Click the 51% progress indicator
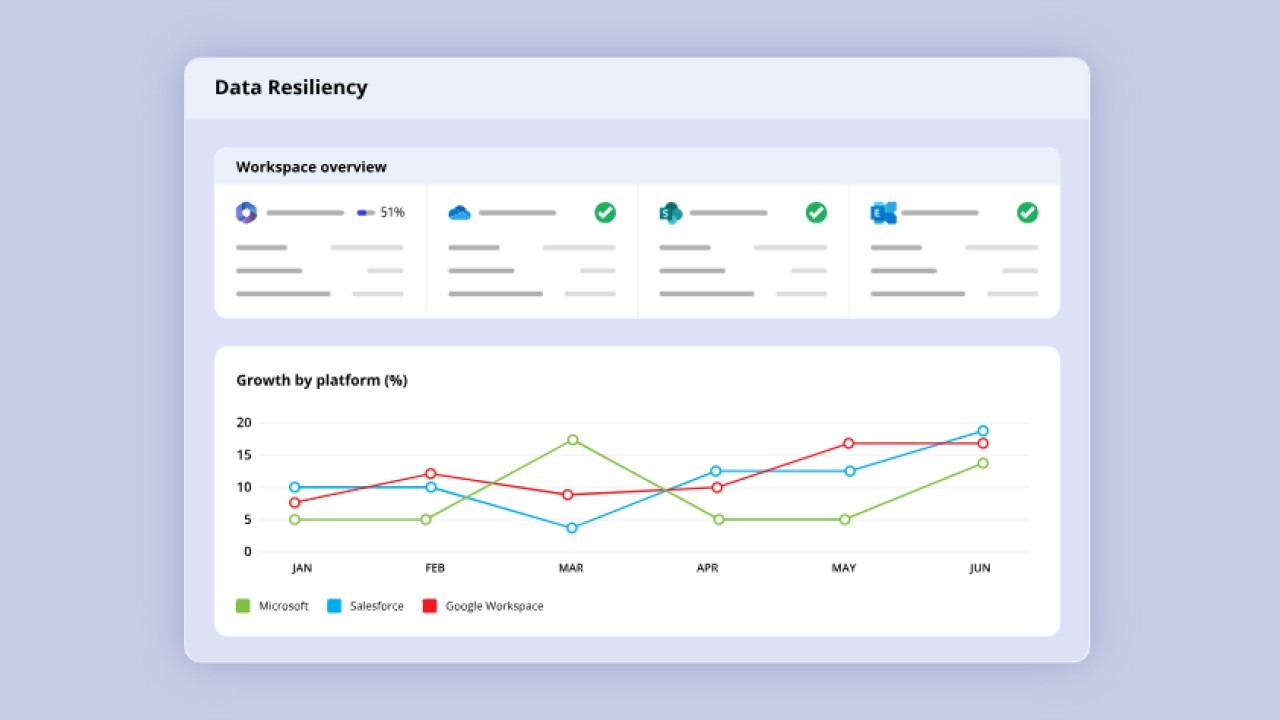Image resolution: width=1280 pixels, height=720 pixels. point(381,212)
